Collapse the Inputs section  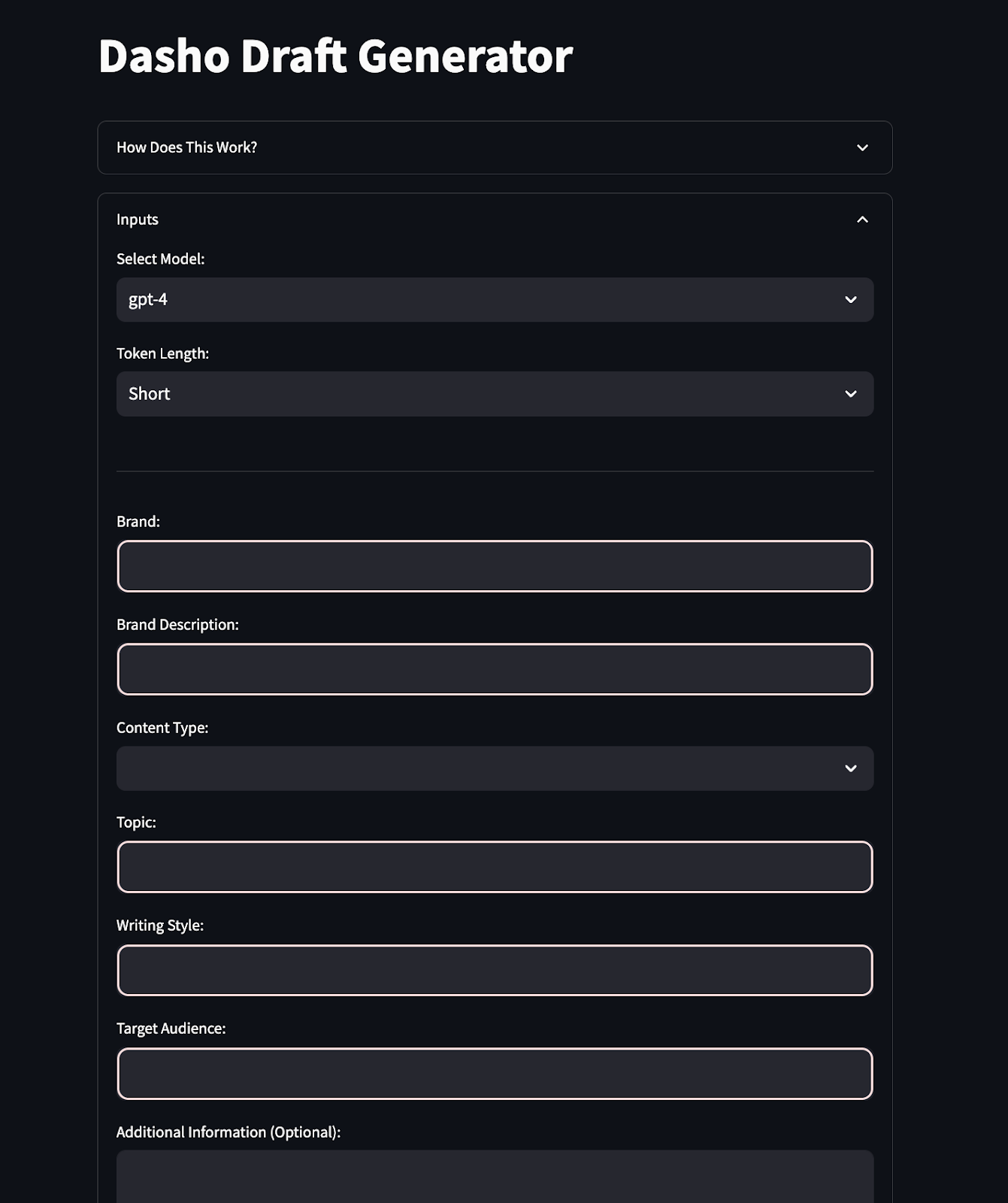coord(495,220)
